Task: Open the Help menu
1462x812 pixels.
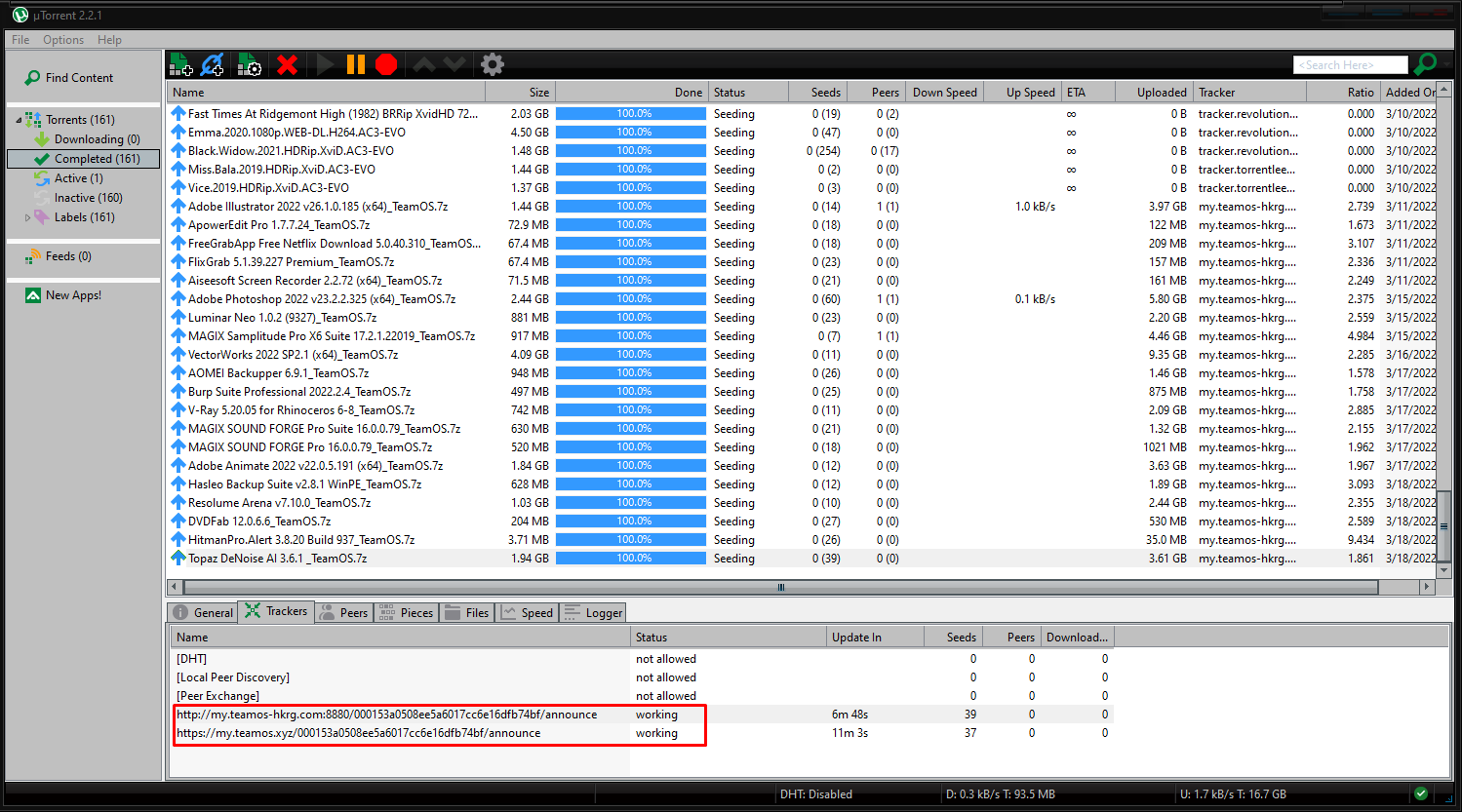Action: [110, 40]
